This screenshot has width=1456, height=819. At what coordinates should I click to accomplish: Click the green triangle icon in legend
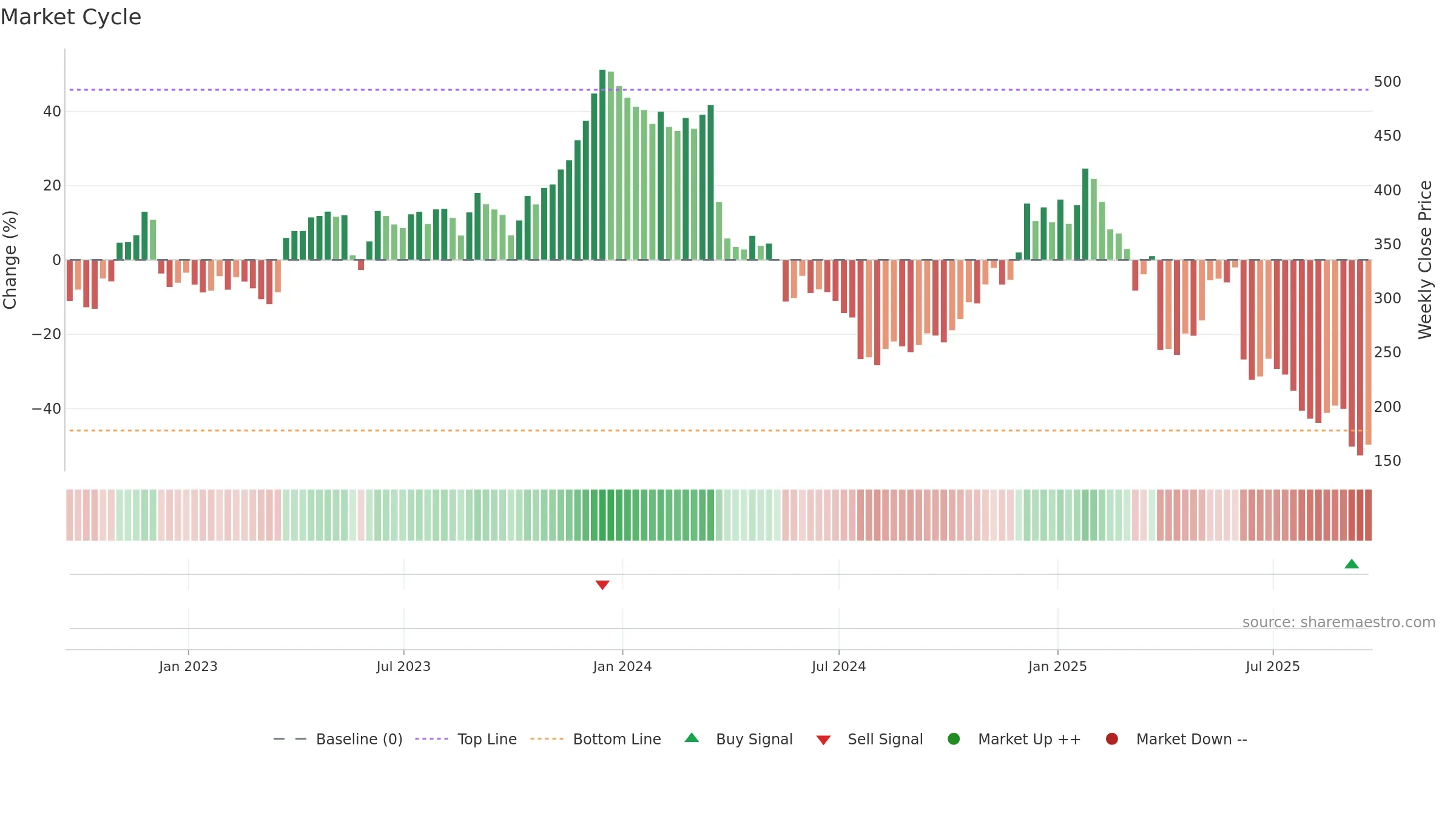(692, 738)
